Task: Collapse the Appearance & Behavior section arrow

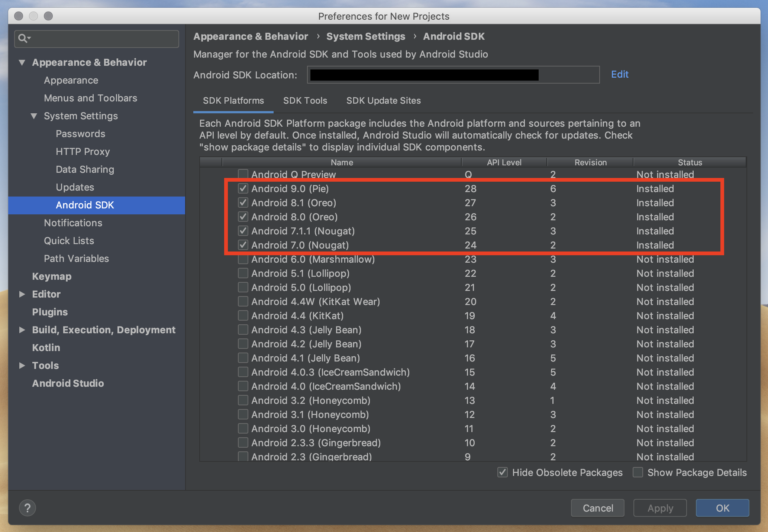Action: (x=22, y=63)
